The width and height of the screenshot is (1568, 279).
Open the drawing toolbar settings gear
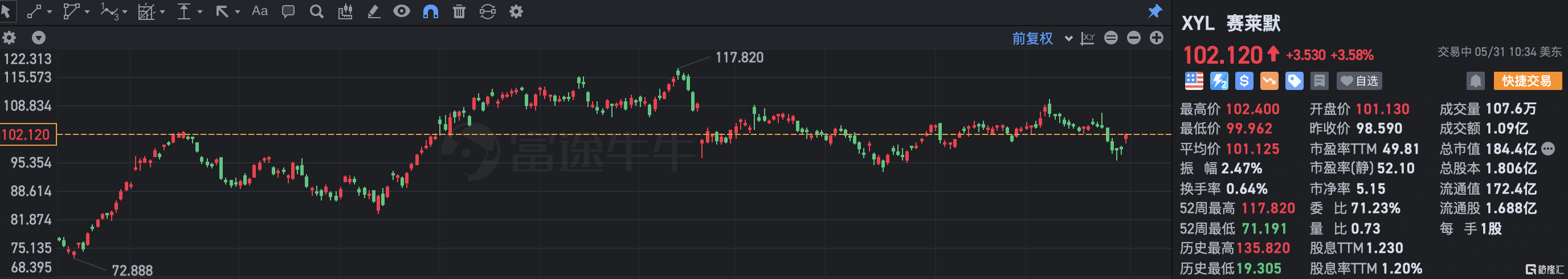[x=516, y=11]
